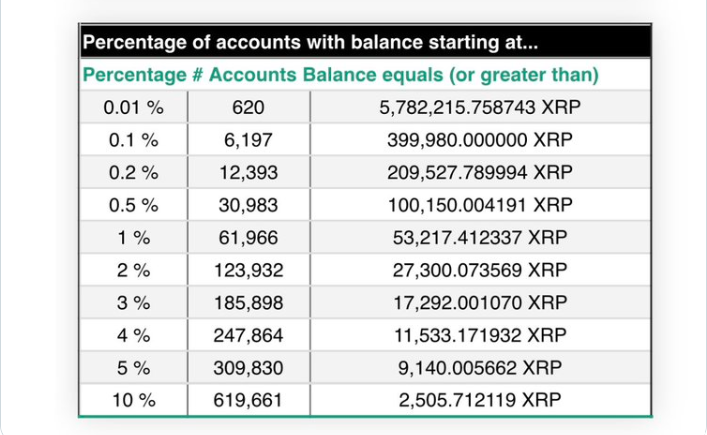The width and height of the screenshot is (707, 435).
Task: Select the 247,864 accounts cell
Action: tap(247, 335)
